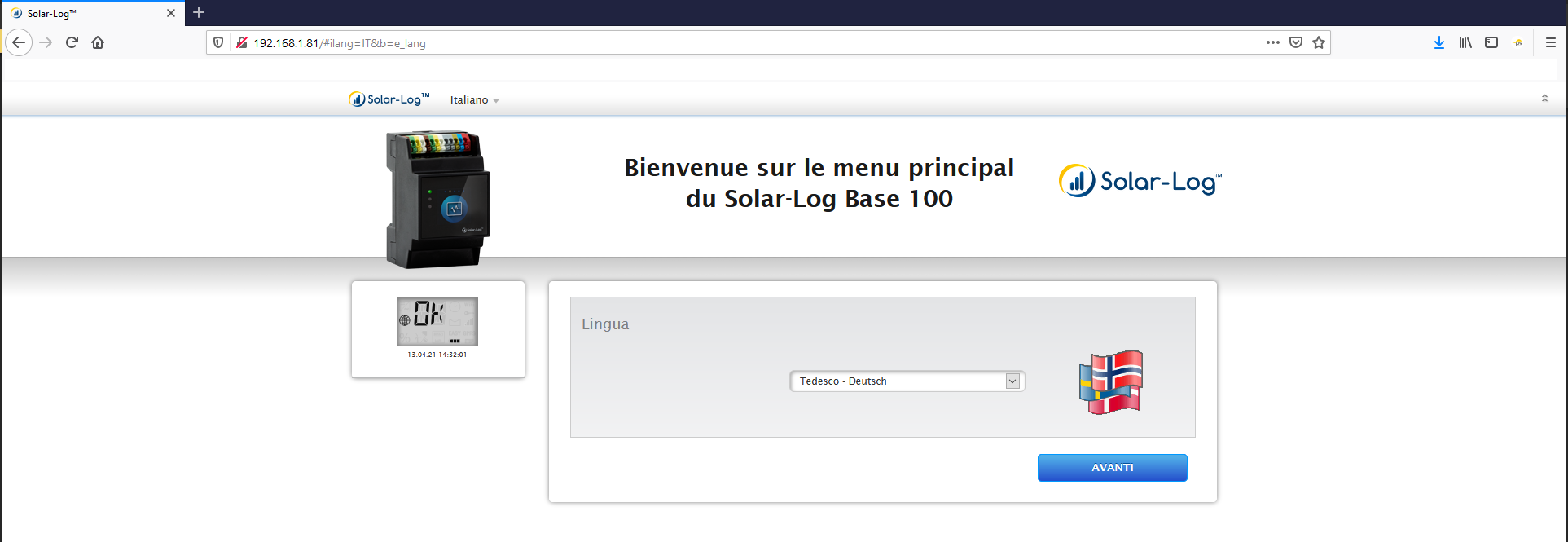
Task: Bookmark this page with the star icon
Action: [1319, 42]
